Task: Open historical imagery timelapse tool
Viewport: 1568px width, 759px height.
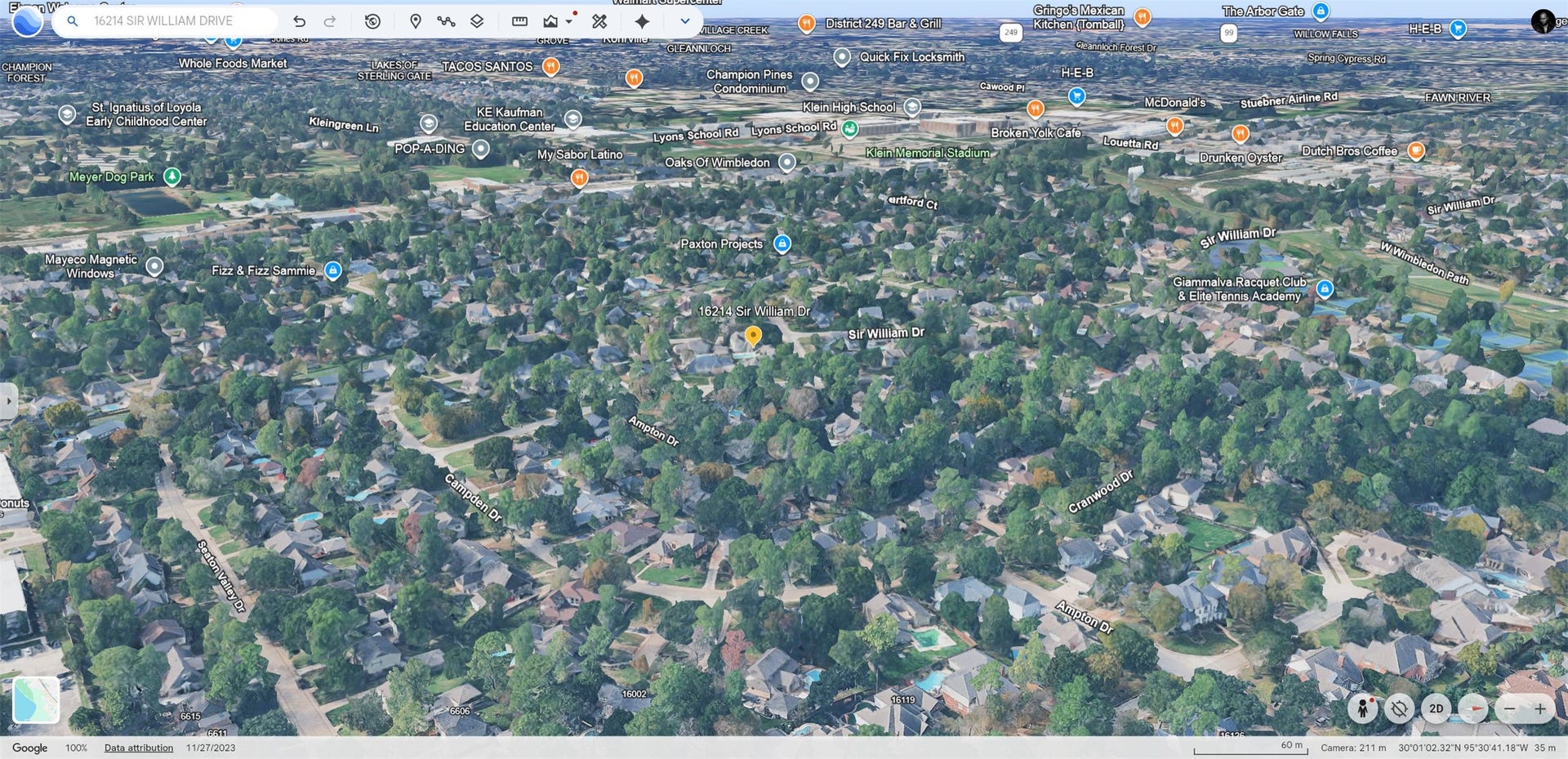Action: click(372, 21)
